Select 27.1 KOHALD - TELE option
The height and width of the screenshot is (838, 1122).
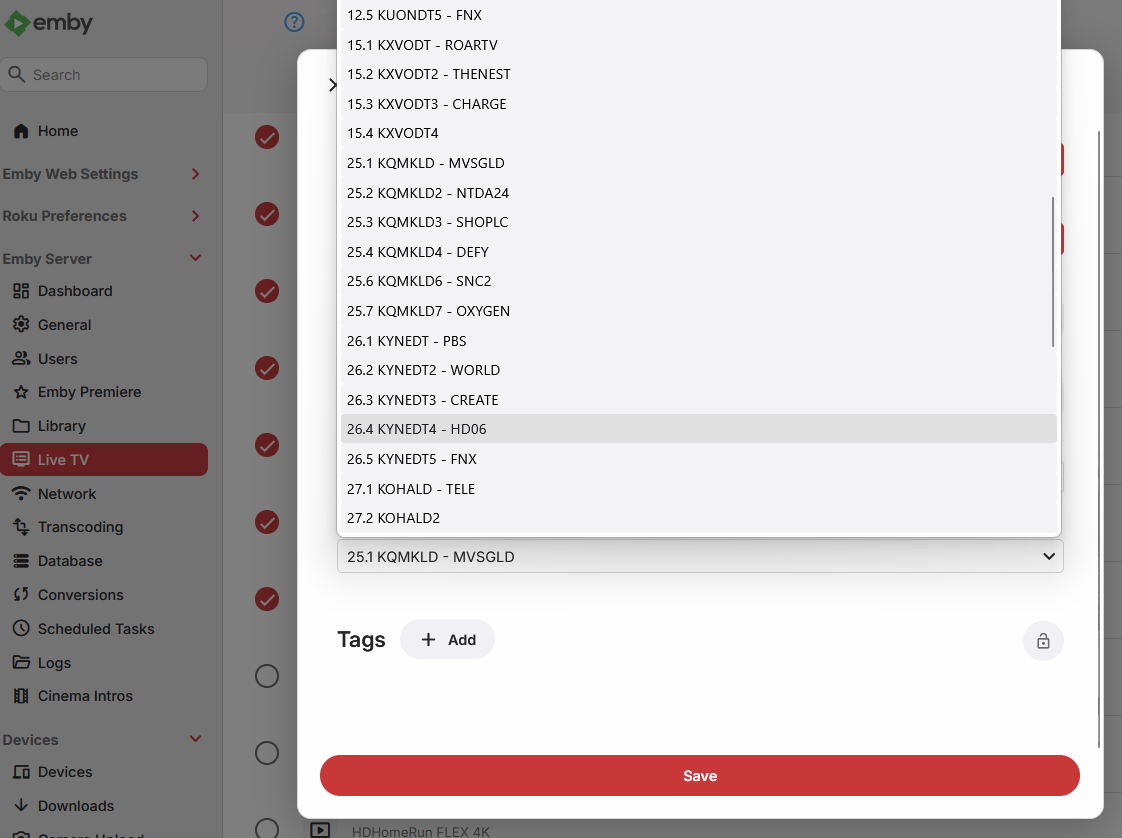click(x=698, y=489)
